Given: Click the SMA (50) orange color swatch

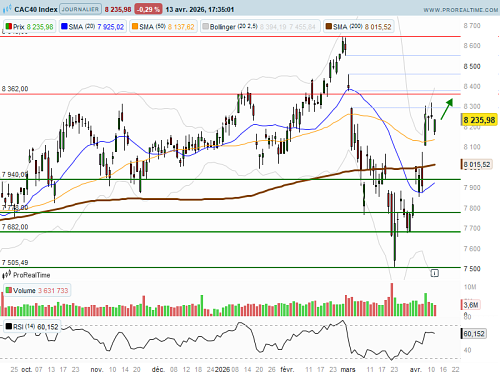Looking at the screenshot, I should pyautogui.click(x=135, y=26).
